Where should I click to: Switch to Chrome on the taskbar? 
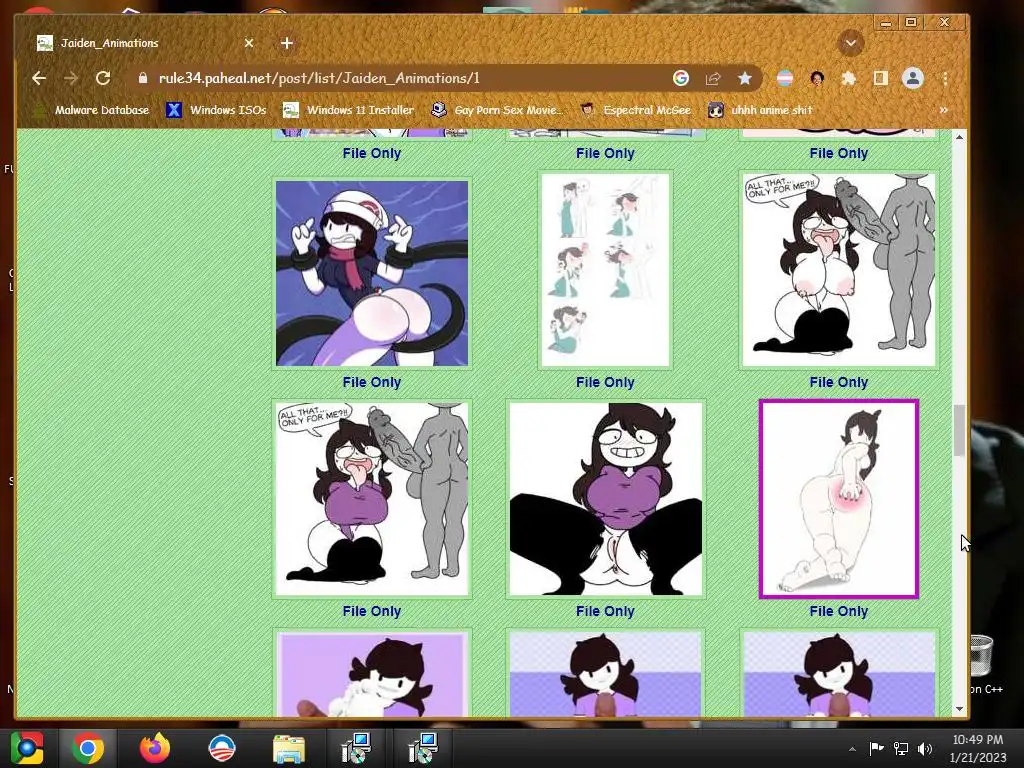[88, 748]
